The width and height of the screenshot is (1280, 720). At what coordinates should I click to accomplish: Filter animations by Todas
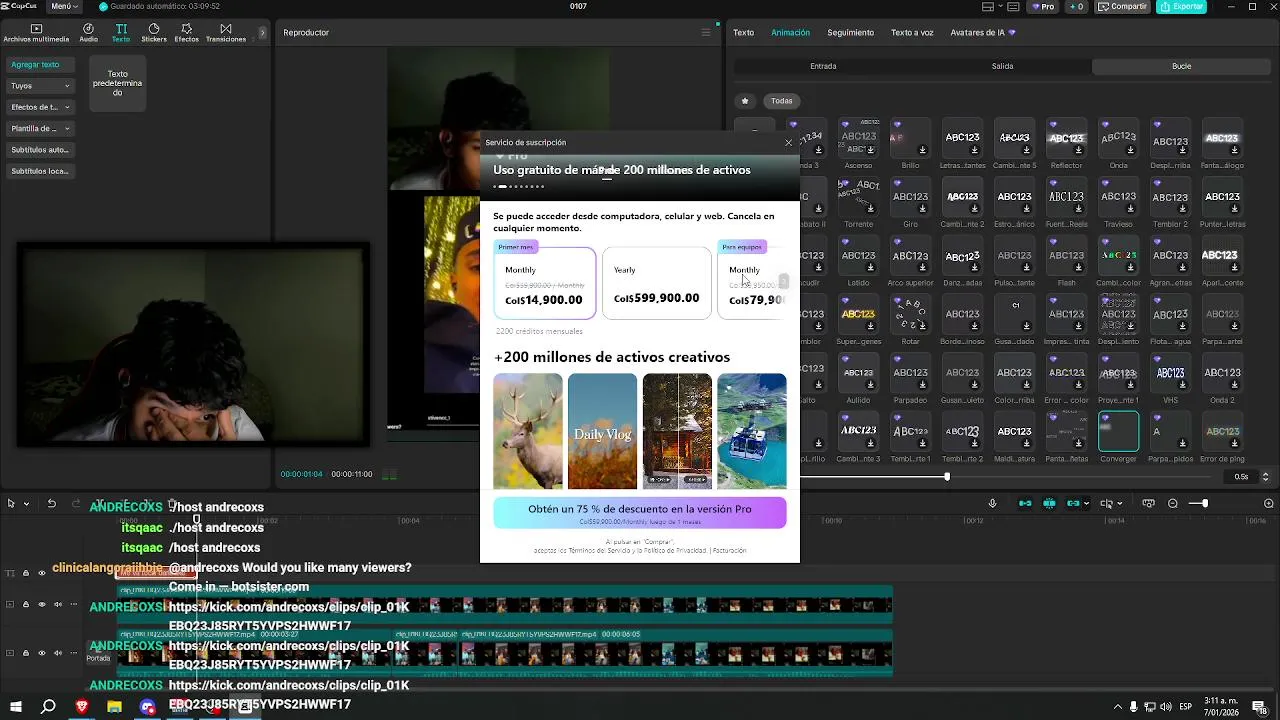[782, 101]
